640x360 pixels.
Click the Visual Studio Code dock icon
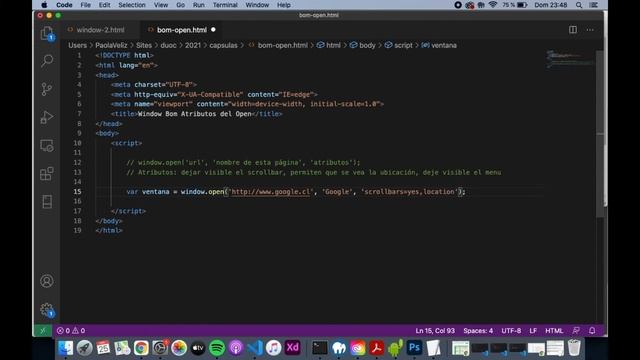pyautogui.click(x=255, y=348)
